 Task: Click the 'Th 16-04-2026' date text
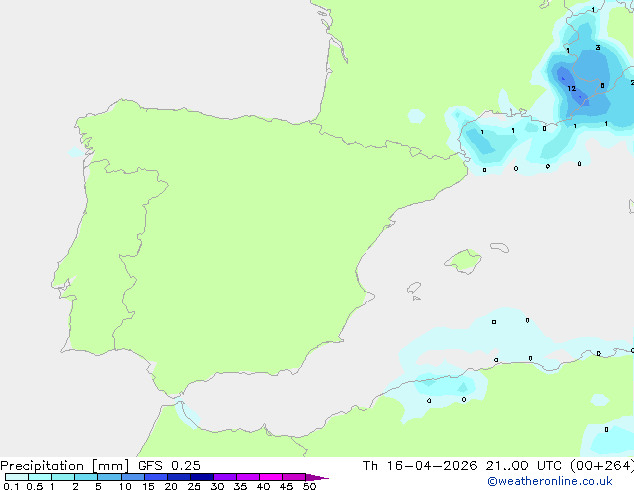coord(420,466)
